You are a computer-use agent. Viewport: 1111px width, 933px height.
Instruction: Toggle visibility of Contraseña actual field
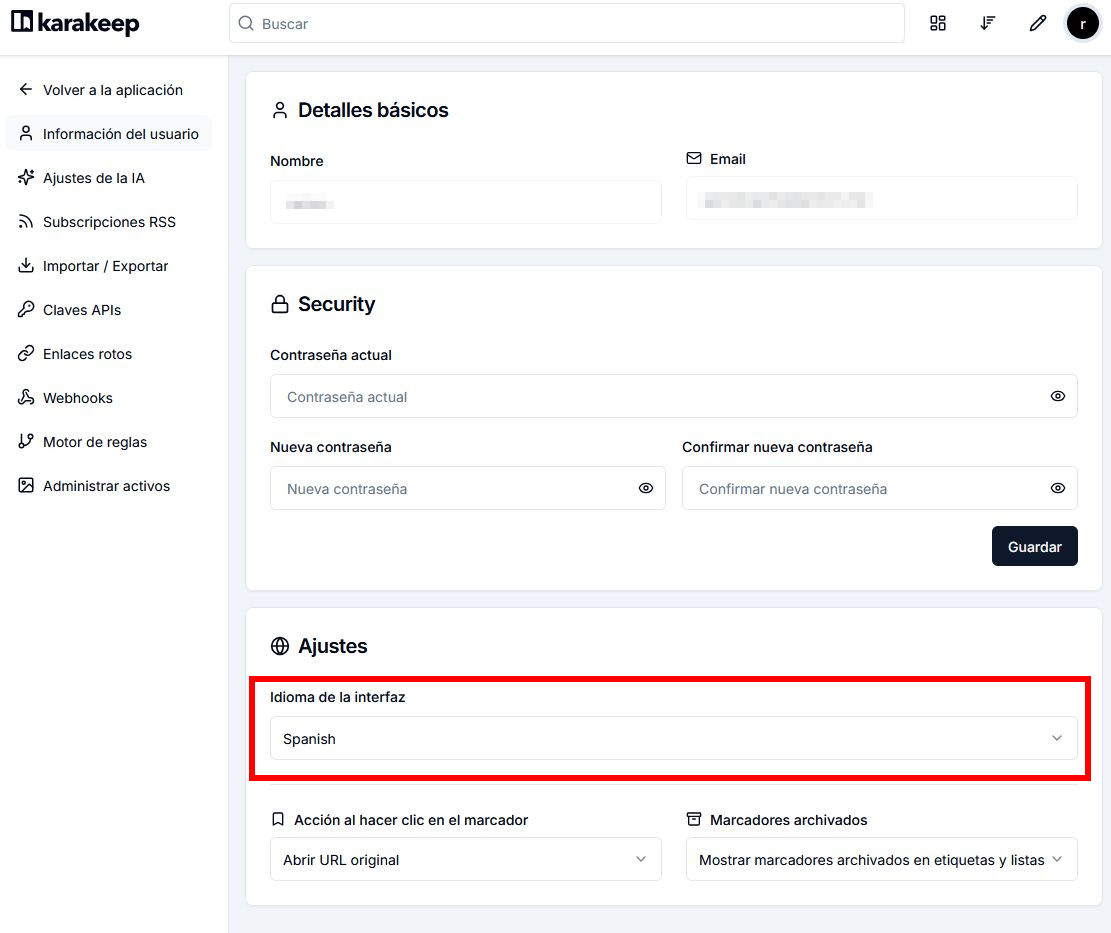point(1057,397)
